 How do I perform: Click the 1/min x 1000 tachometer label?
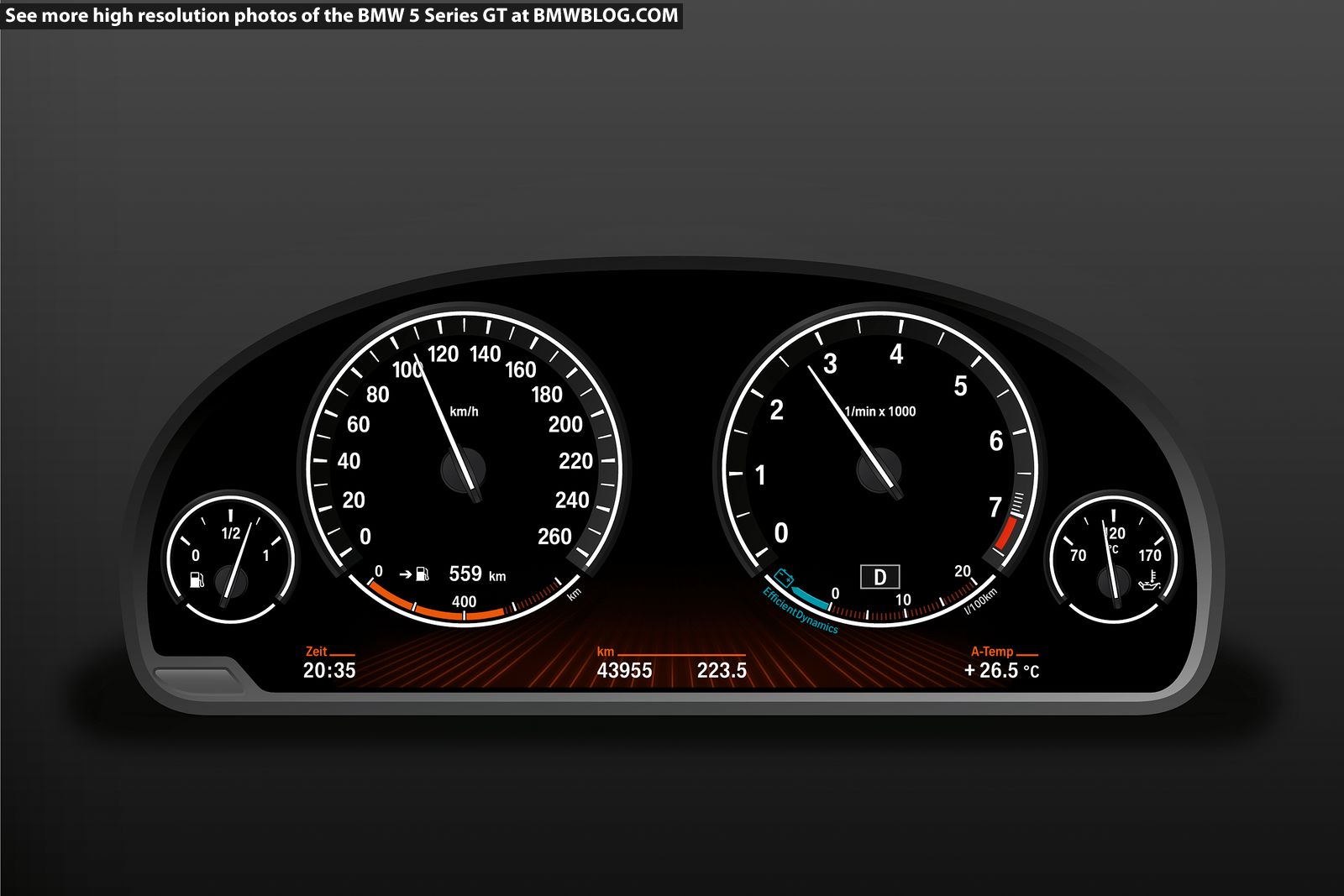point(879,411)
